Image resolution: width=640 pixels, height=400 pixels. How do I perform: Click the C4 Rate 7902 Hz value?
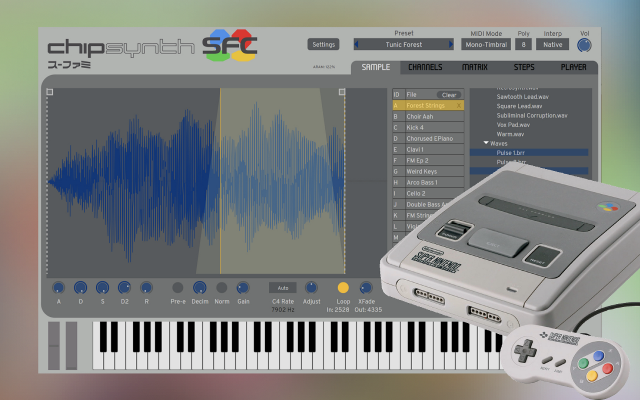[282, 310]
